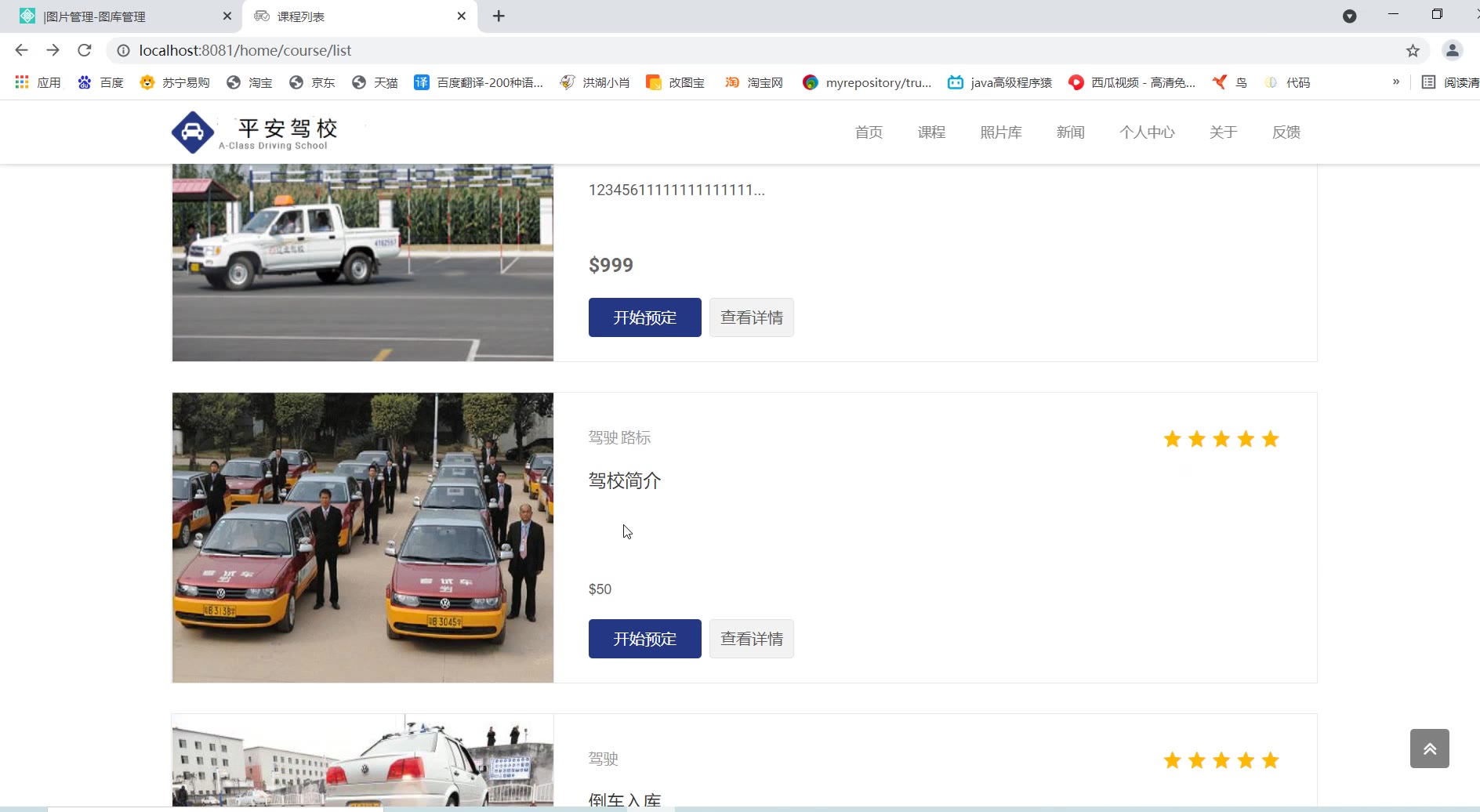Open the 淘宝网 bookmark
1480x812 pixels.
tap(753, 82)
